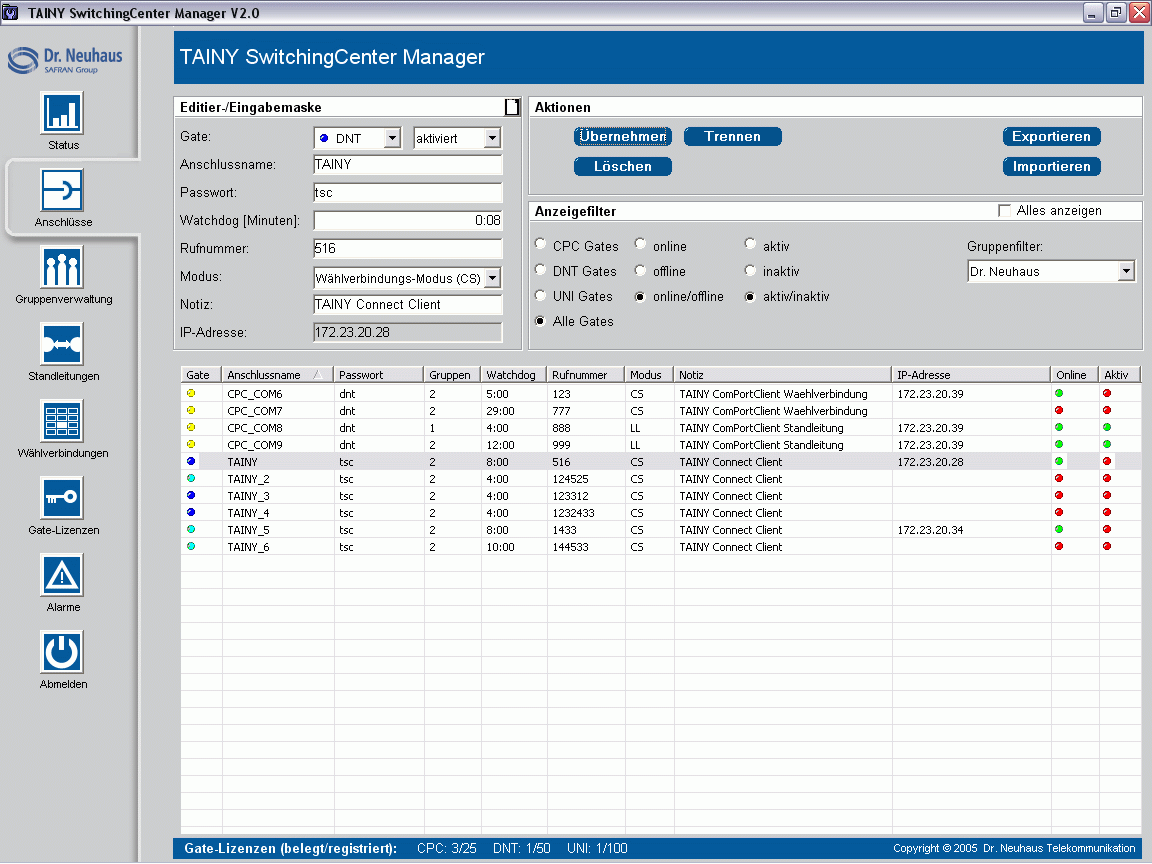Select the inaktiv filter option
1152x864 pixels.
click(751, 271)
